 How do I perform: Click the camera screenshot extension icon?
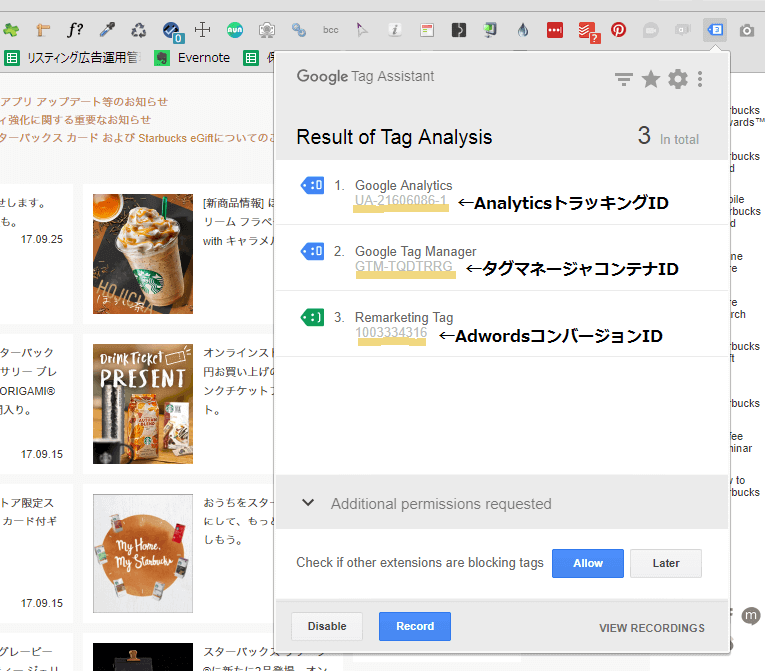[x=746, y=31]
